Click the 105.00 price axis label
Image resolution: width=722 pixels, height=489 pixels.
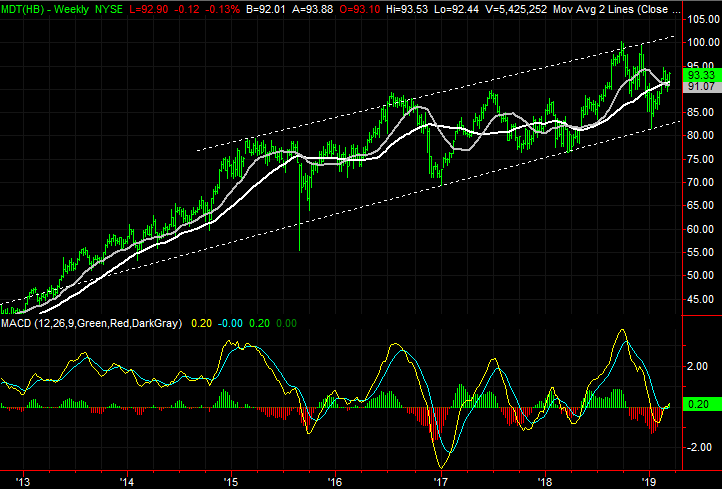(x=701, y=19)
